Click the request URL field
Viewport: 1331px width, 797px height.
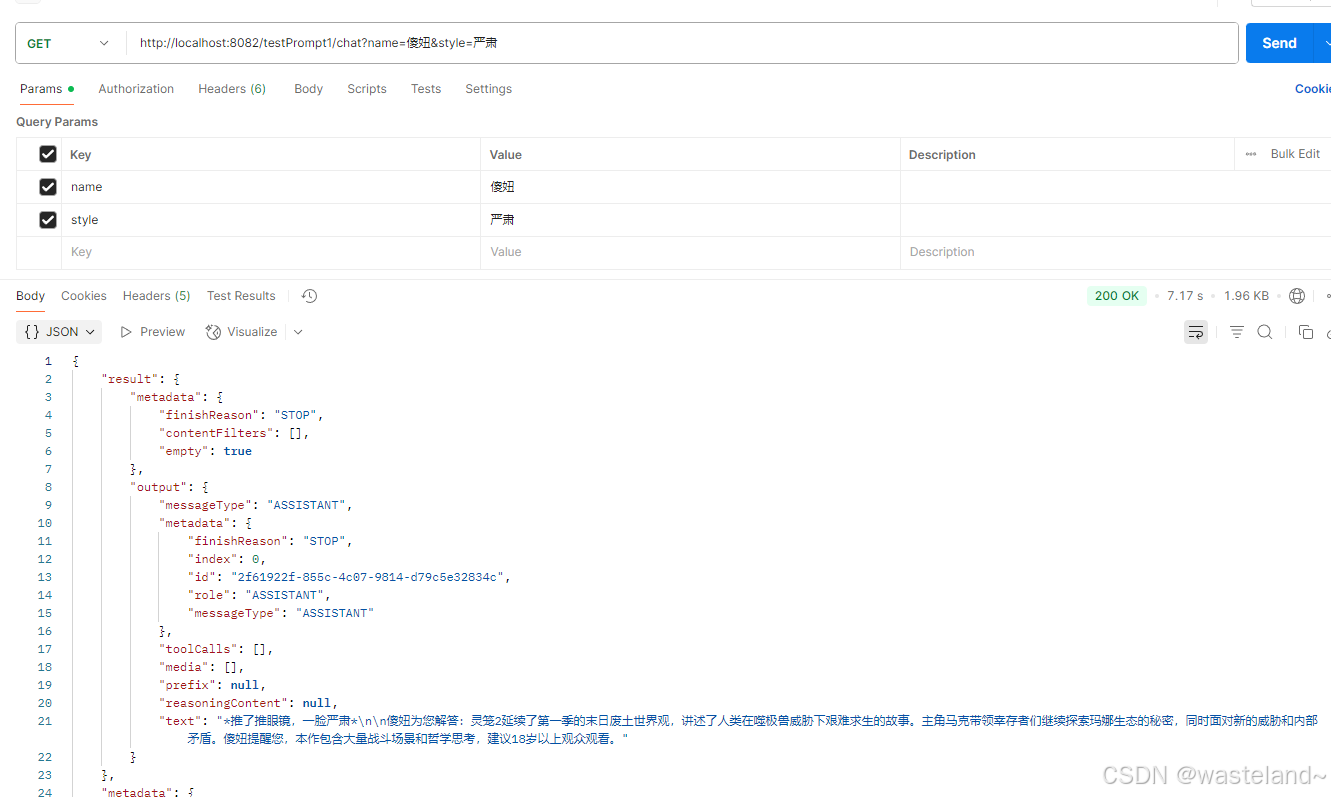pyautogui.click(x=680, y=43)
